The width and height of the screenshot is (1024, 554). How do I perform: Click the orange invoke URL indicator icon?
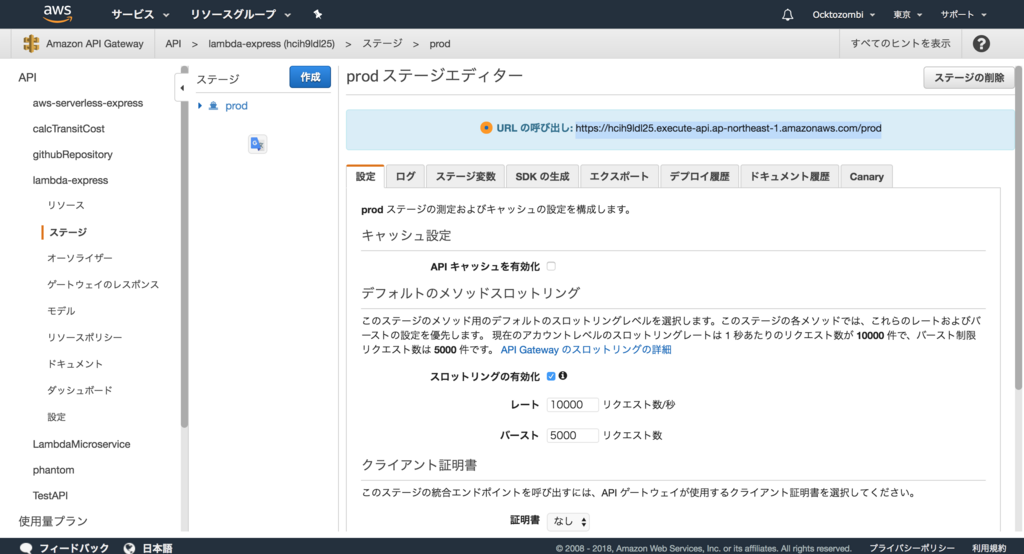point(486,128)
